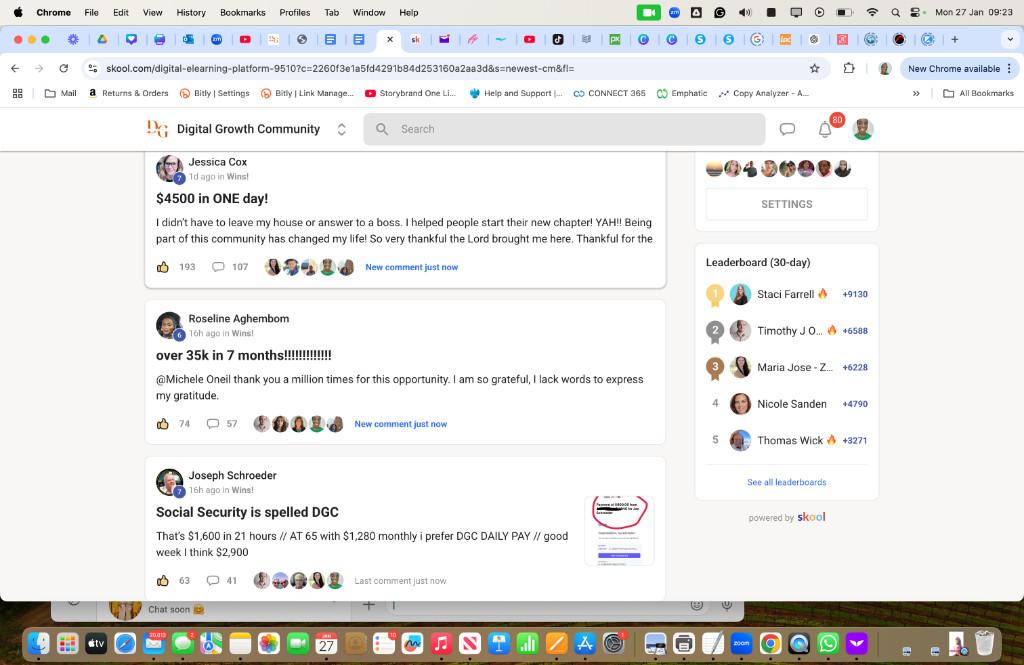Open the Chrome three-dot menu
1024x665 pixels.
pyautogui.click(x=1010, y=69)
